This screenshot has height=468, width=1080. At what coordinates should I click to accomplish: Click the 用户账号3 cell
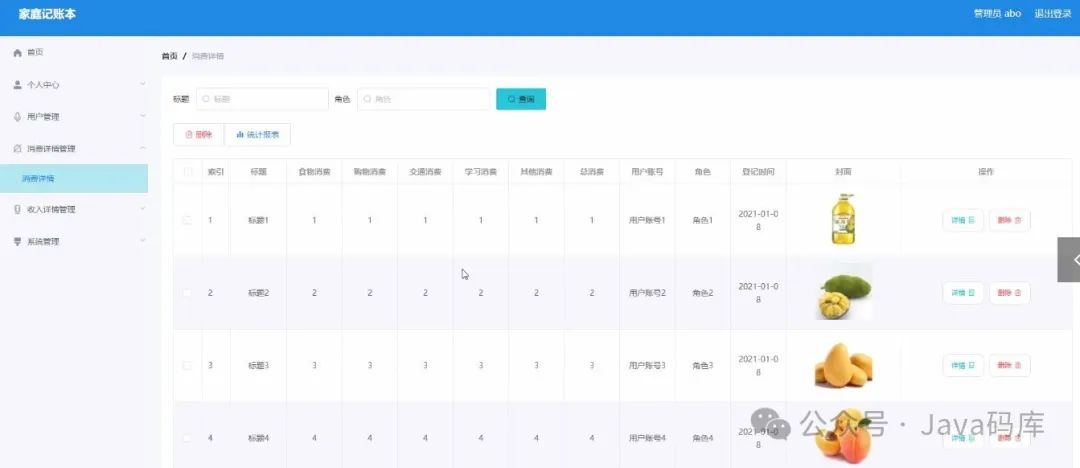647,365
